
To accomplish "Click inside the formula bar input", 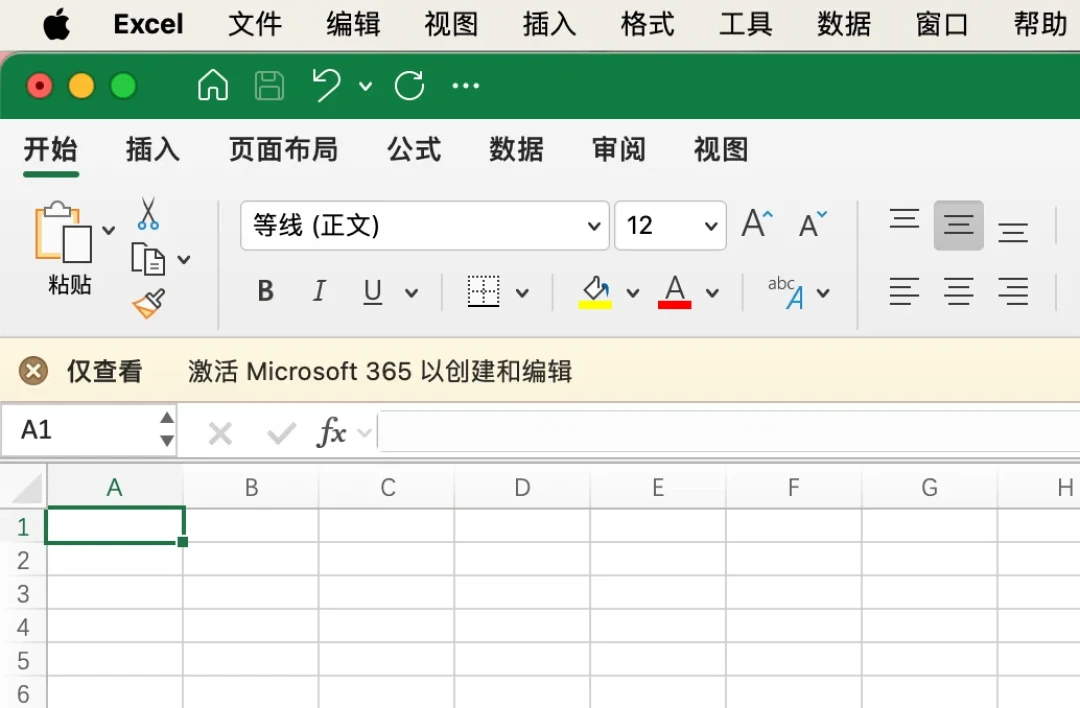I will tap(729, 431).
